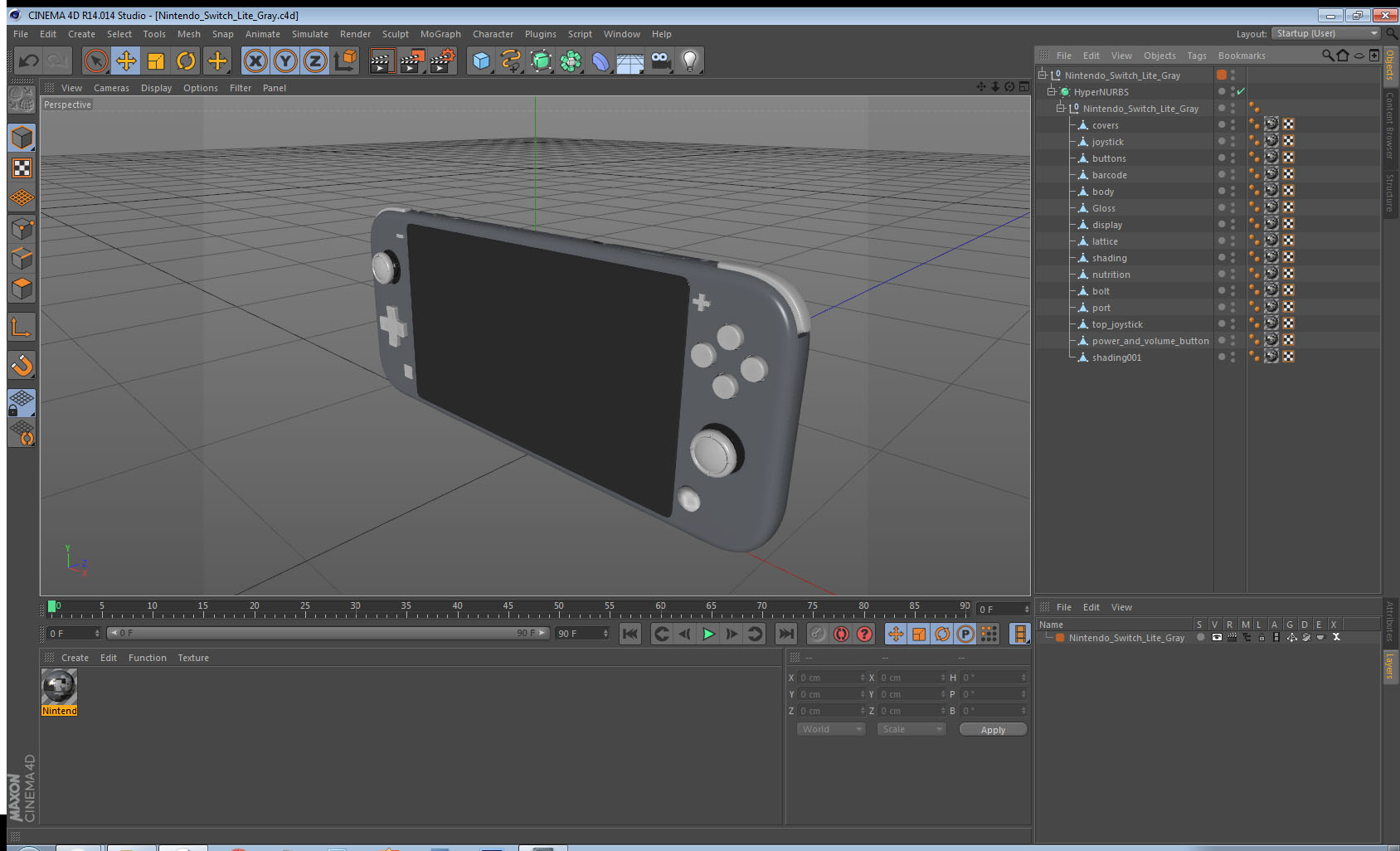Add a camera object
This screenshot has height=851, width=1400.
pos(660,61)
